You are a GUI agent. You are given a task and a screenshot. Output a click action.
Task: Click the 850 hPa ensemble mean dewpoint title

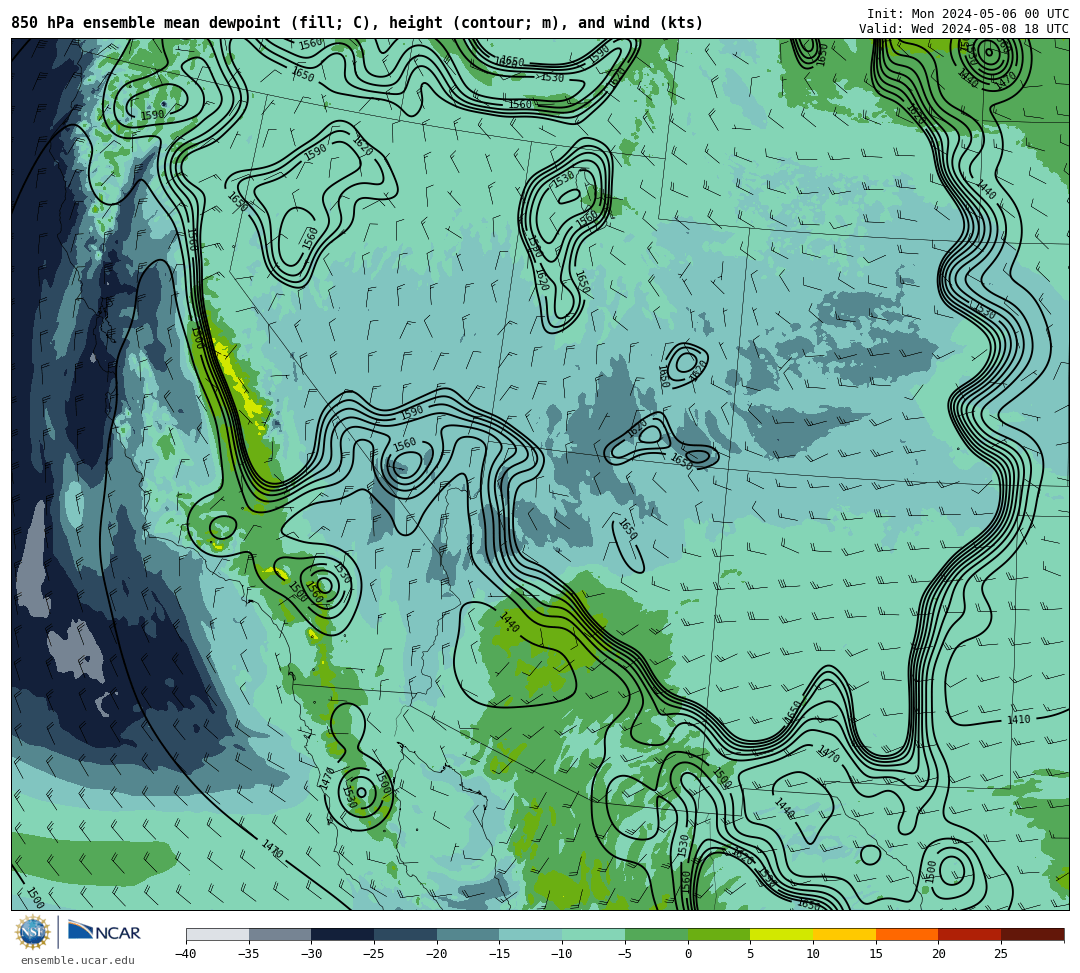point(357,23)
